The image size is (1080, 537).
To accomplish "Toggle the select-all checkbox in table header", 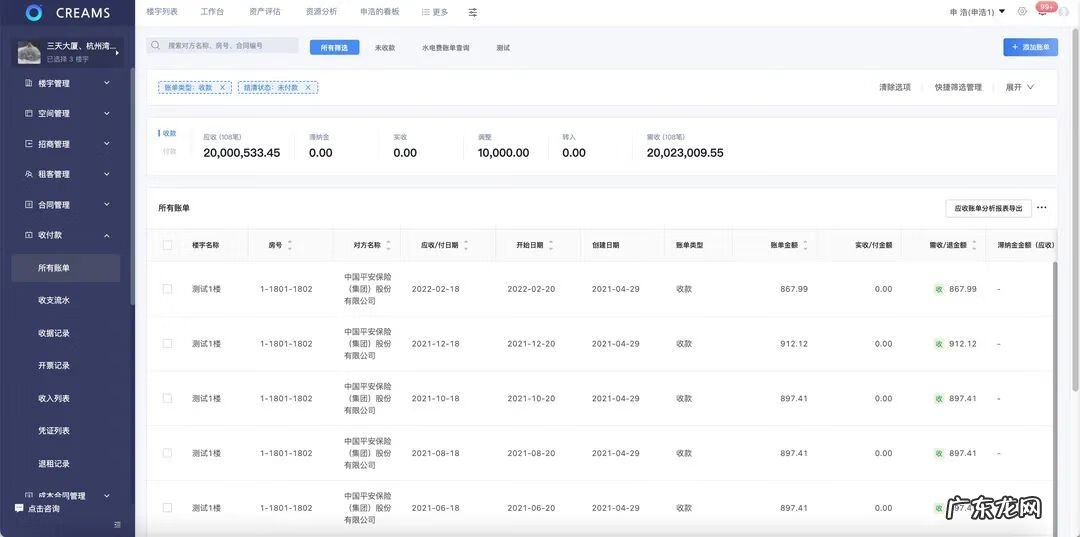I will coord(167,245).
